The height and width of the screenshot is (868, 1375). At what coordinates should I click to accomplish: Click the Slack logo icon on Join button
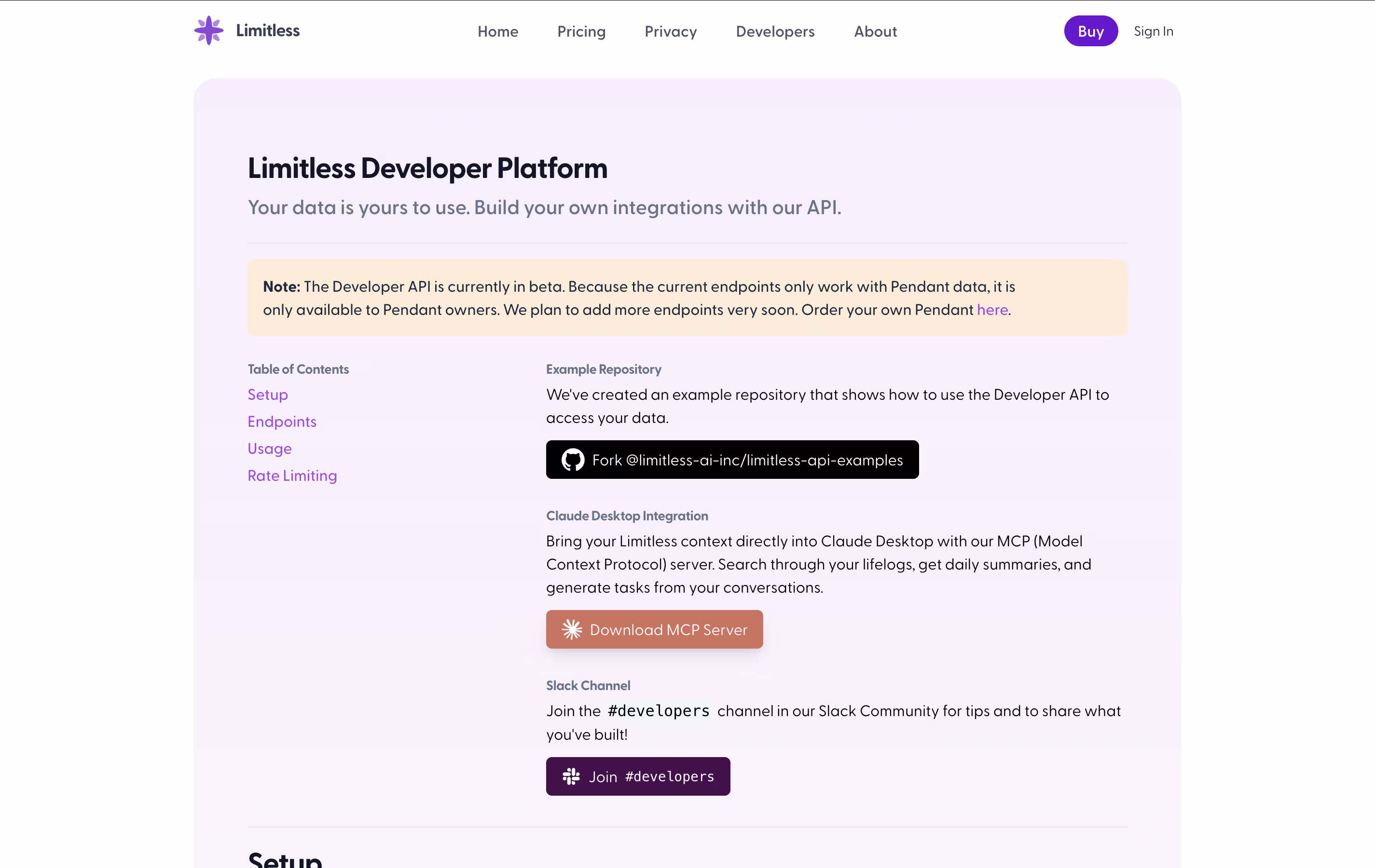[571, 776]
